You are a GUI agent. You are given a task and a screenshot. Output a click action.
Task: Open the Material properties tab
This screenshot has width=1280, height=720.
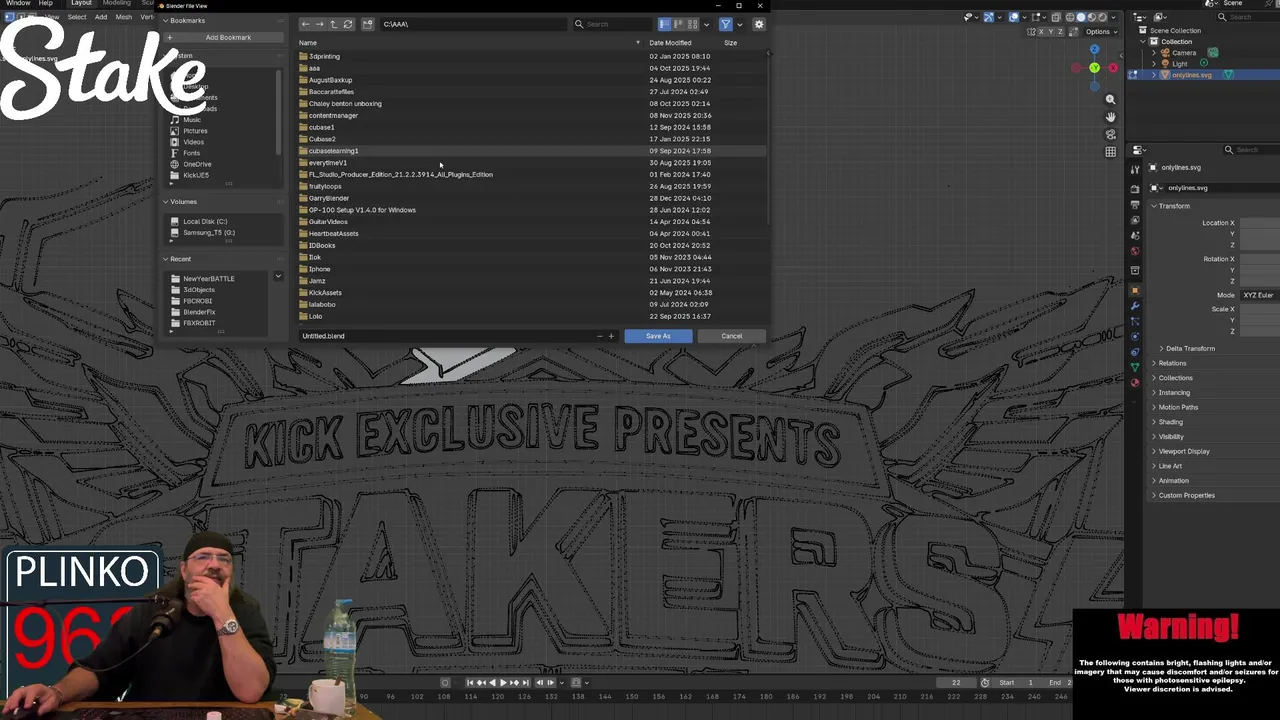[1135, 382]
